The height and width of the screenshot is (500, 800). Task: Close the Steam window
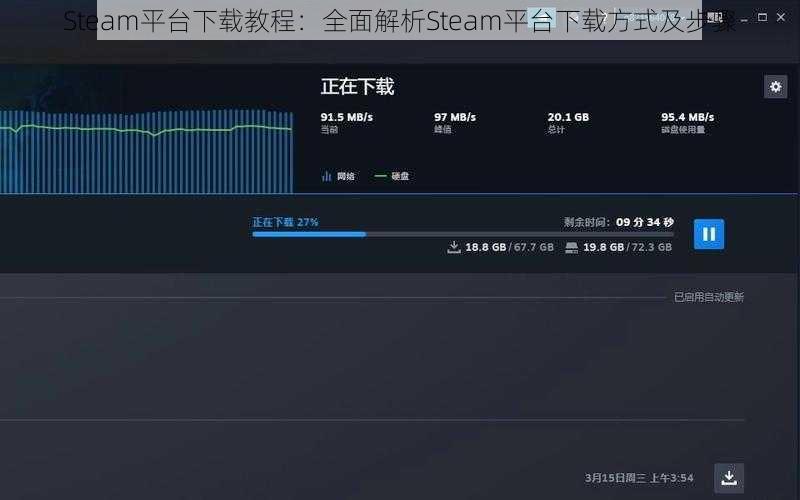pyautogui.click(x=781, y=17)
